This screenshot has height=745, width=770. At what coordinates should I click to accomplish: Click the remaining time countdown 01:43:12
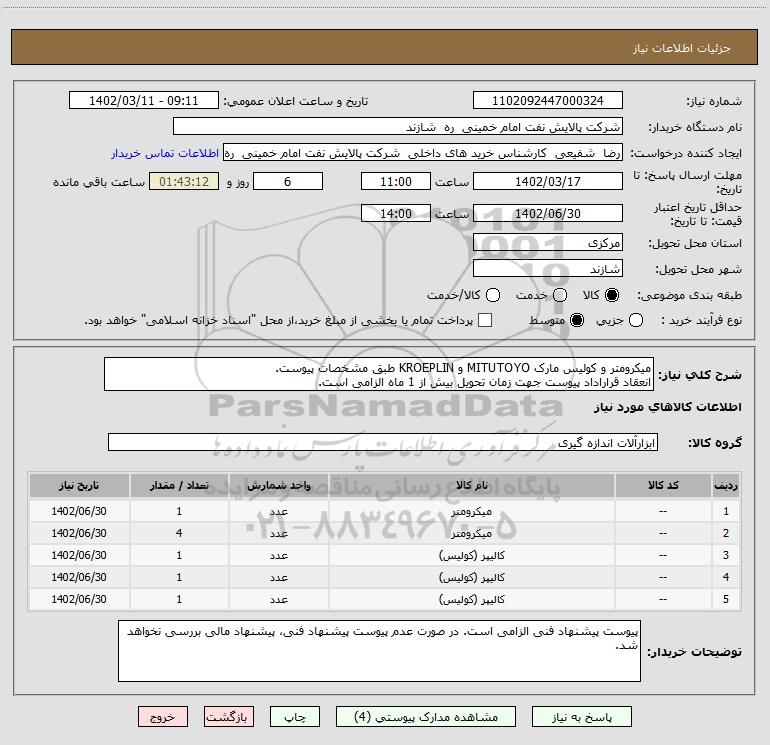pyautogui.click(x=184, y=181)
